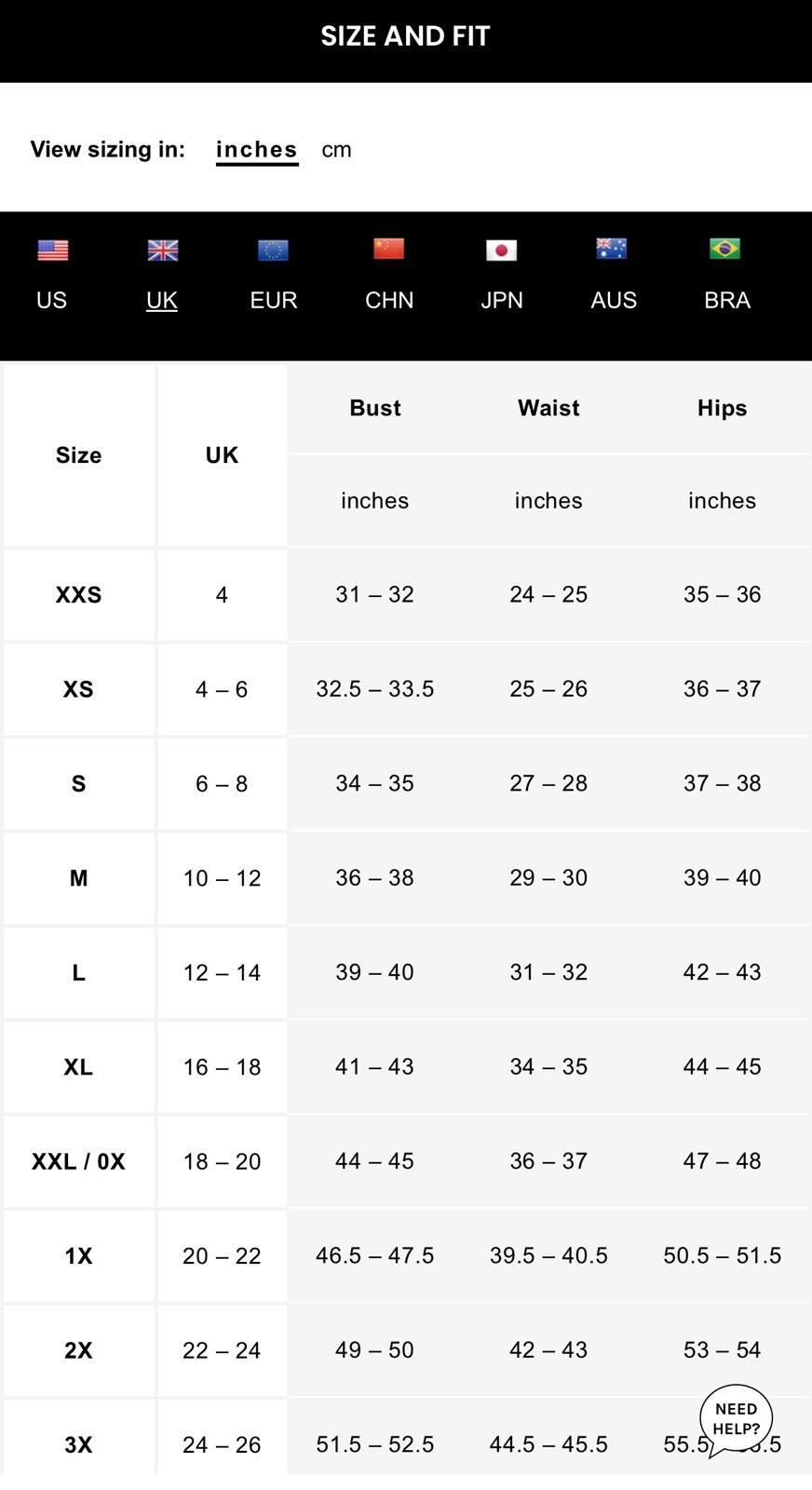Select the UK flag icon

(163, 251)
